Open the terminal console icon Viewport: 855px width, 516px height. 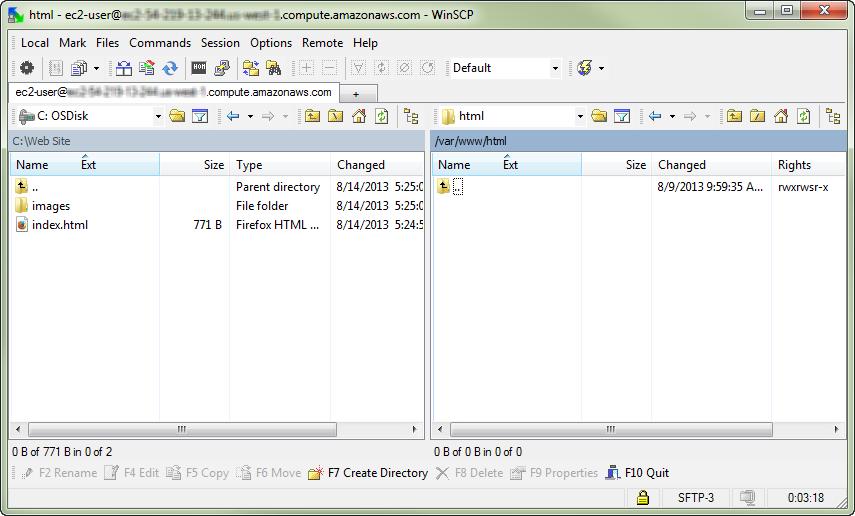[199, 68]
